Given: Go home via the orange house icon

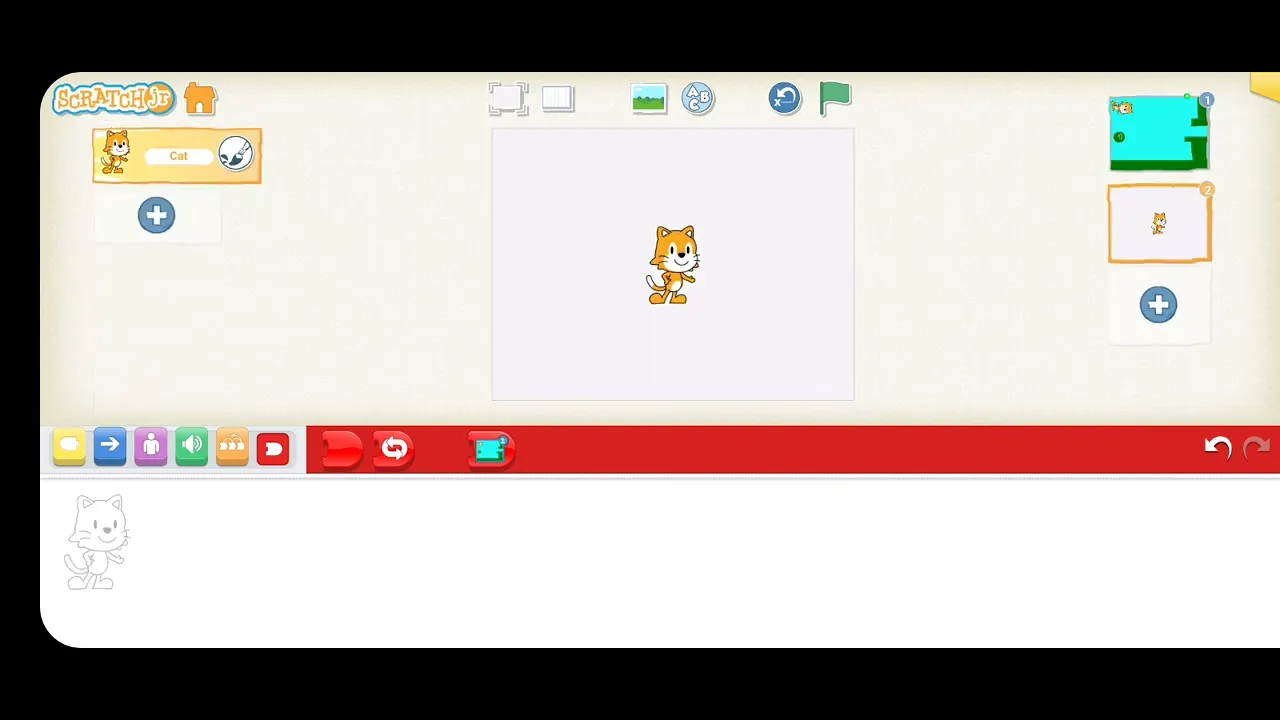Looking at the screenshot, I should (200, 98).
